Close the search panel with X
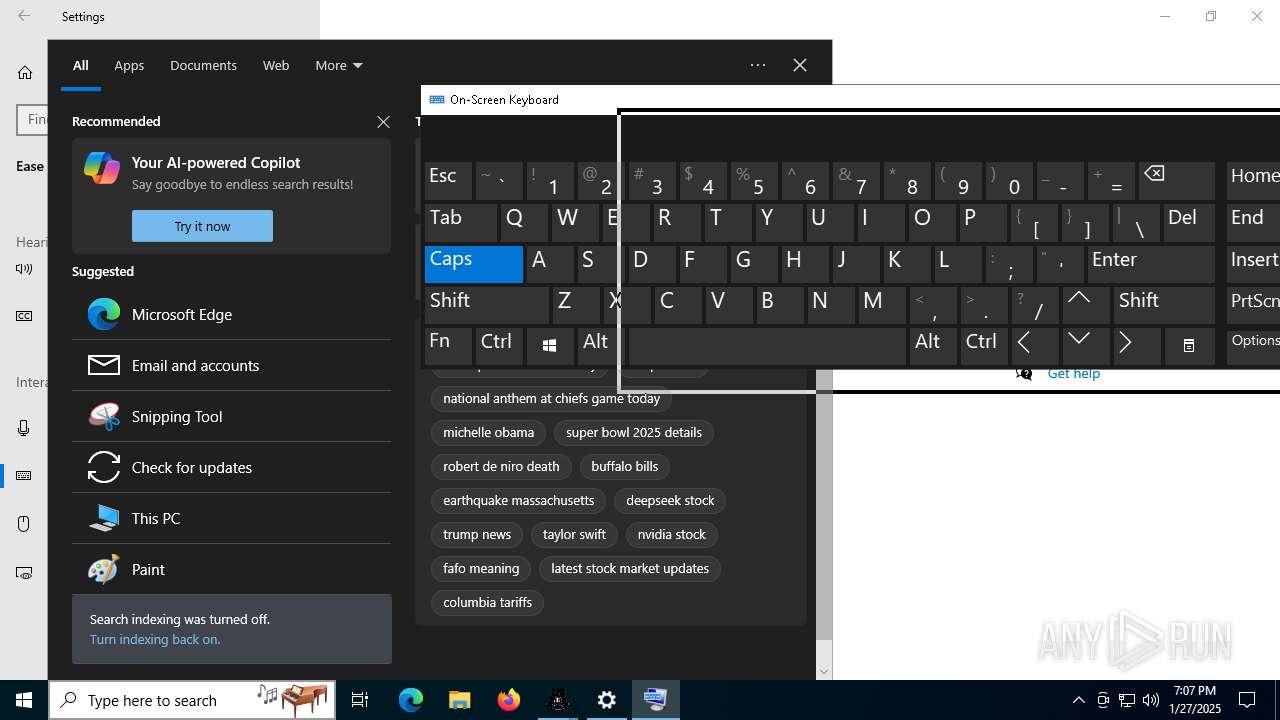Screen dimensions: 1280x720 click(800, 65)
